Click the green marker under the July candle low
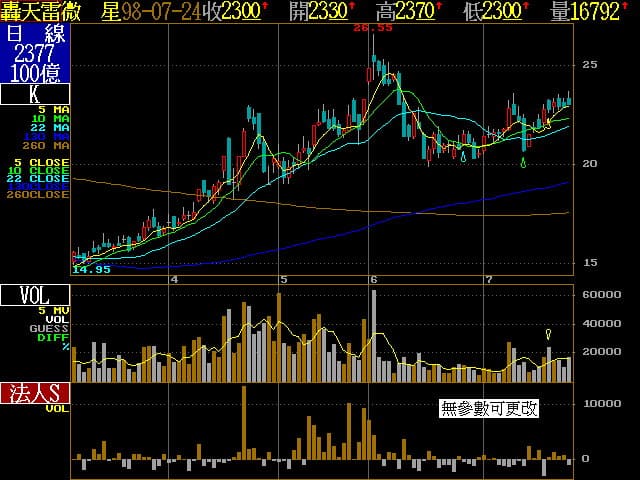Screen dimensions: 640x480 pyautogui.click(x=525, y=162)
